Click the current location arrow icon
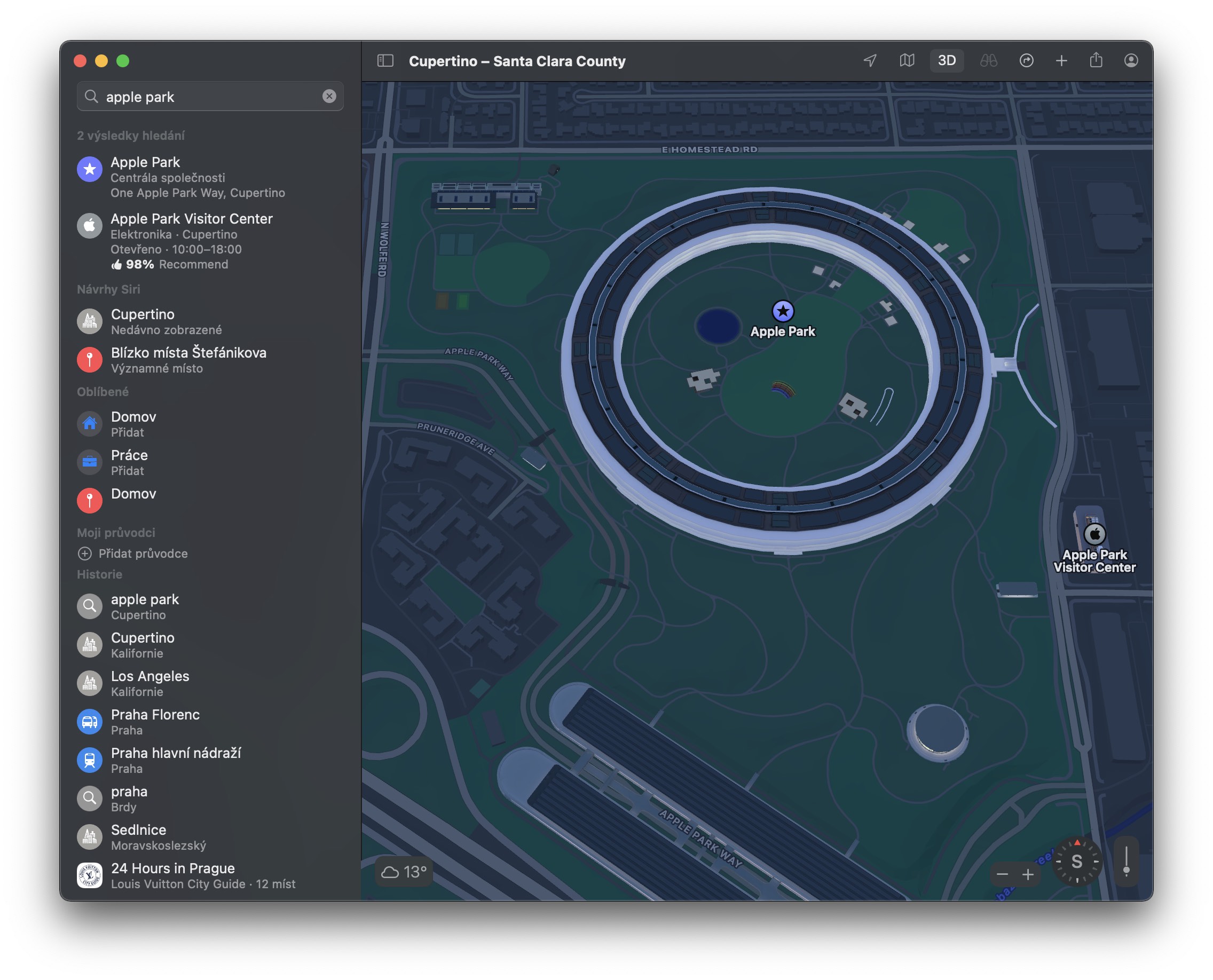 pyautogui.click(x=870, y=60)
